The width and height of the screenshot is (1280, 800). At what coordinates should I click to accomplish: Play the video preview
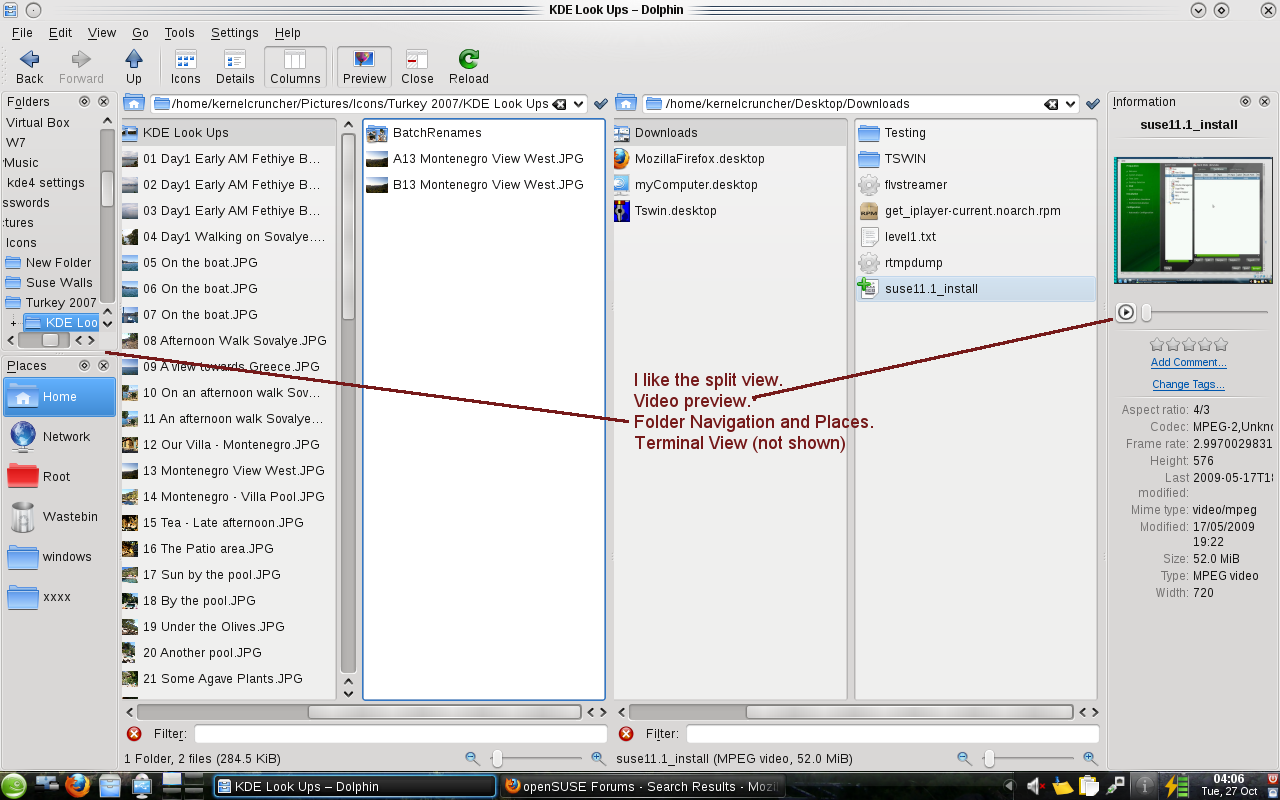[1126, 313]
